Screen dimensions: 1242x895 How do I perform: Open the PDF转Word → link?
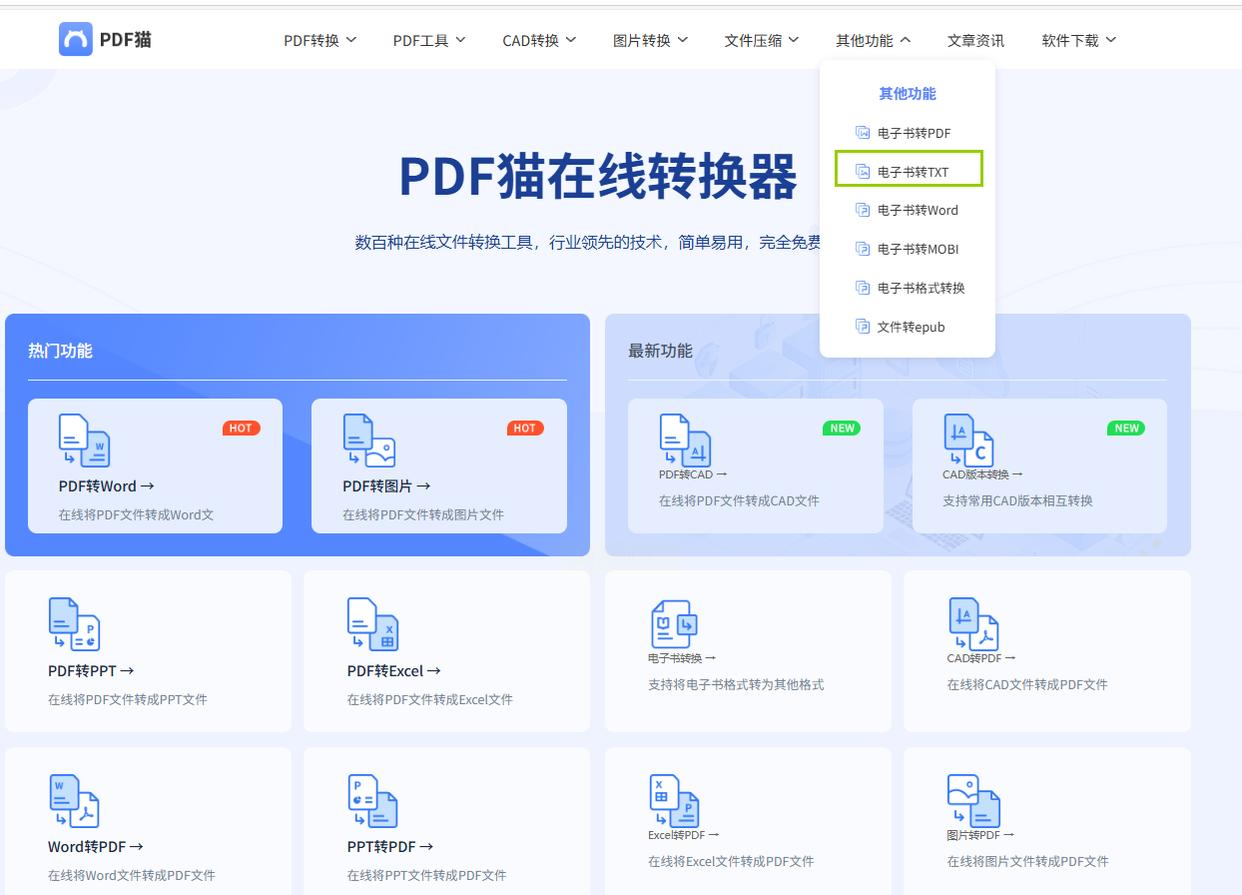tap(106, 486)
